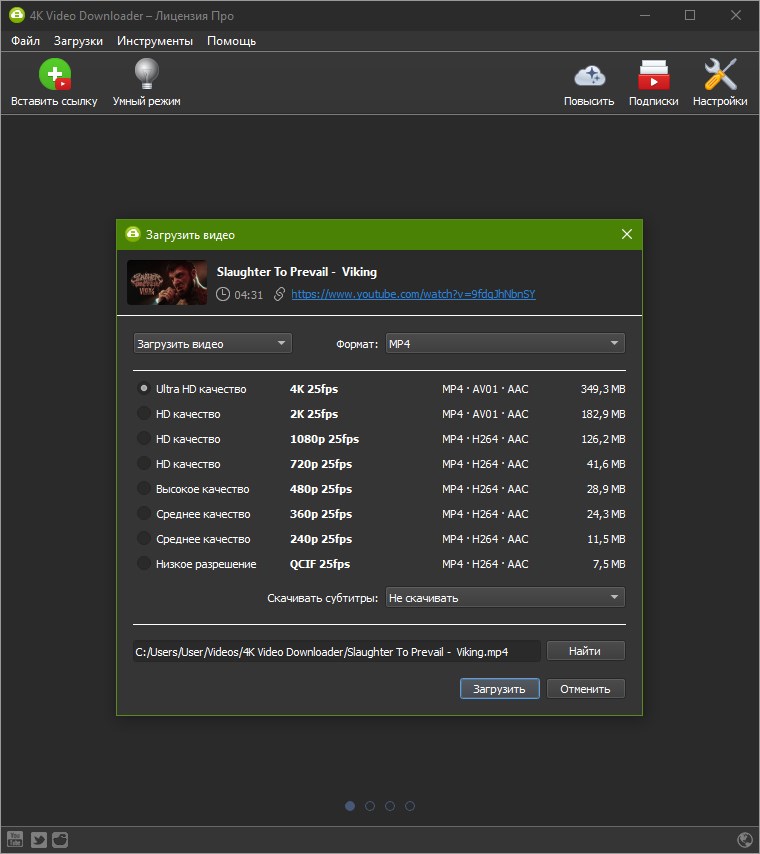This screenshot has width=760, height=854.
Task: Click the clock icon next to 04:31
Action: click(x=223, y=294)
